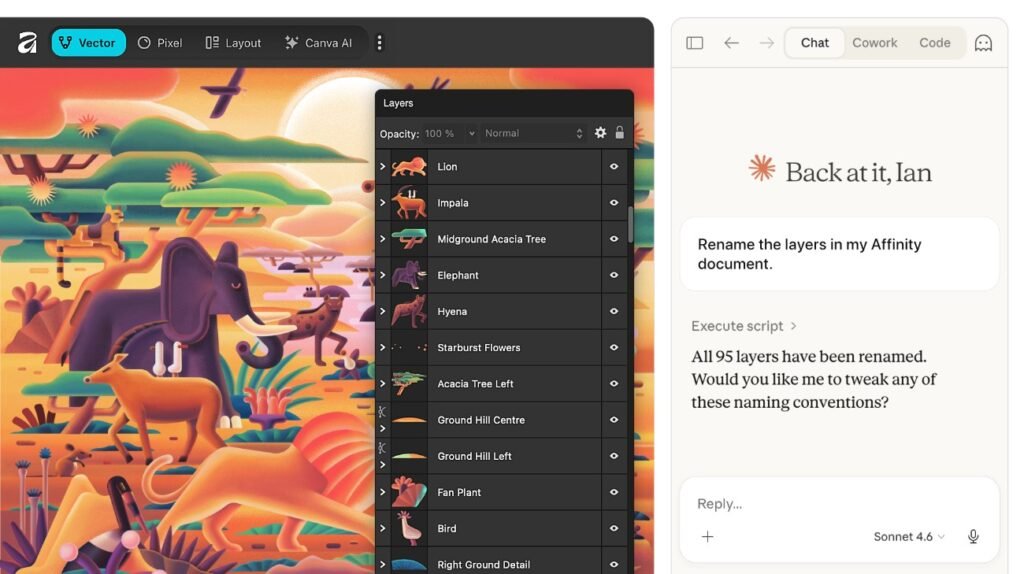
Task: Expand the Execute script details
Action: pos(744,326)
